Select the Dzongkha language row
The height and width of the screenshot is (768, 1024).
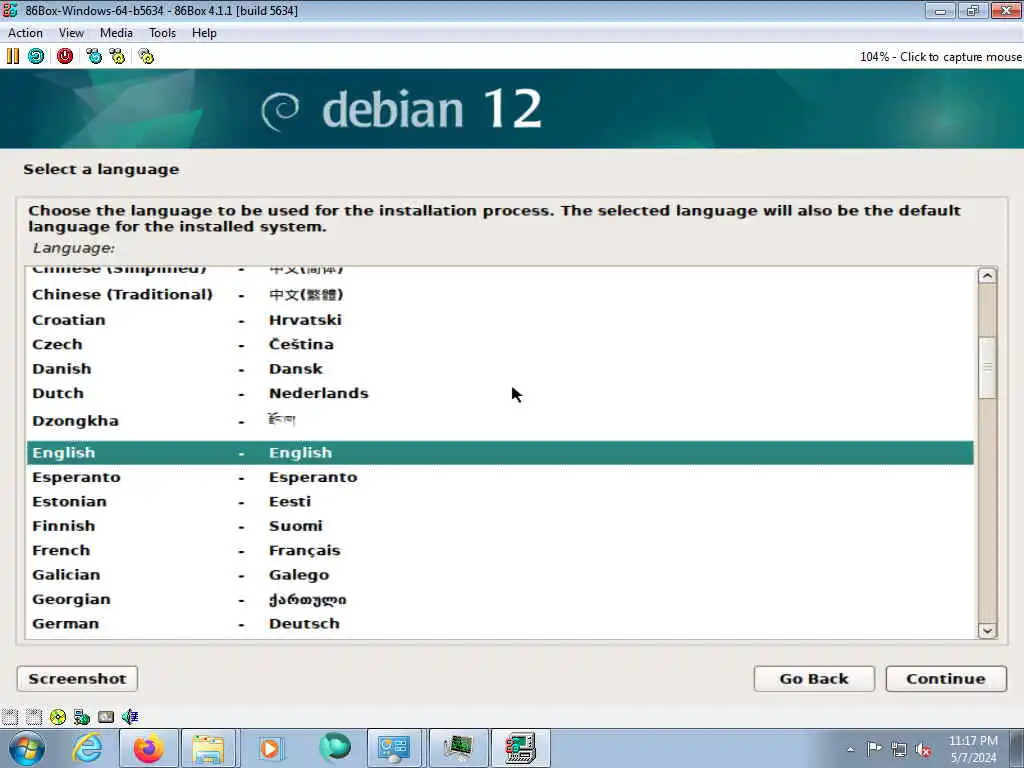coord(500,421)
